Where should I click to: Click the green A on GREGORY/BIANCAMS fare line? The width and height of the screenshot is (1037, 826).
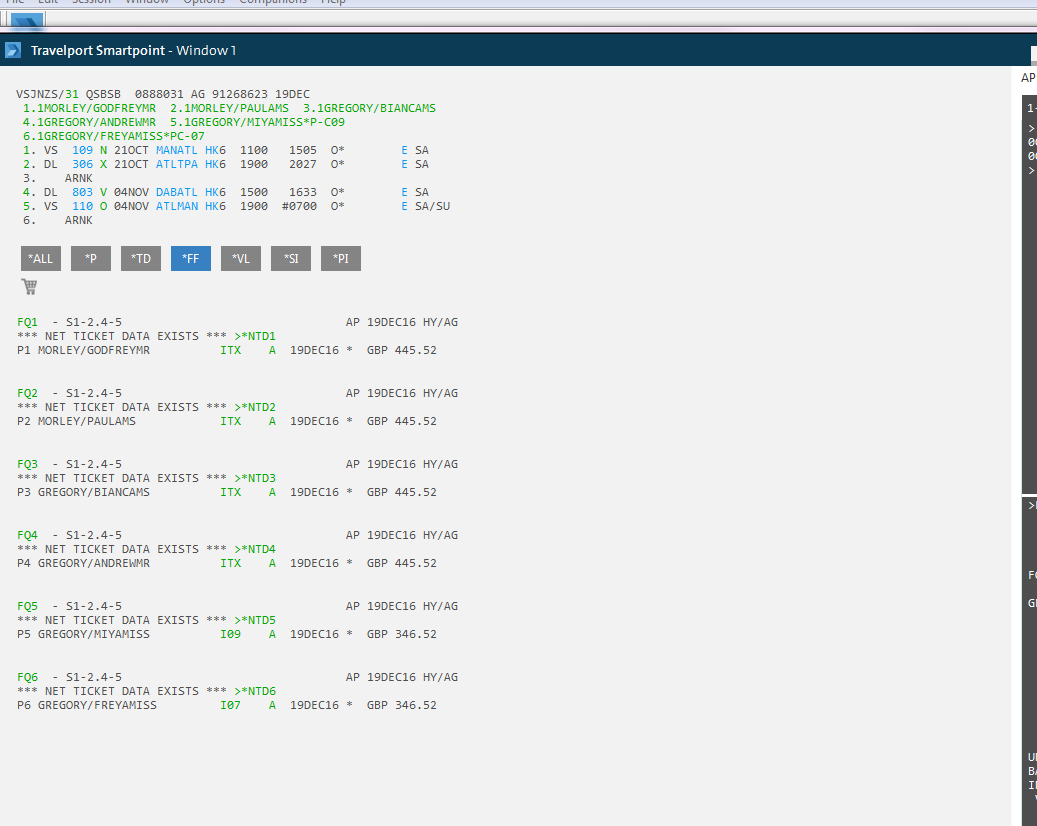pyautogui.click(x=272, y=492)
